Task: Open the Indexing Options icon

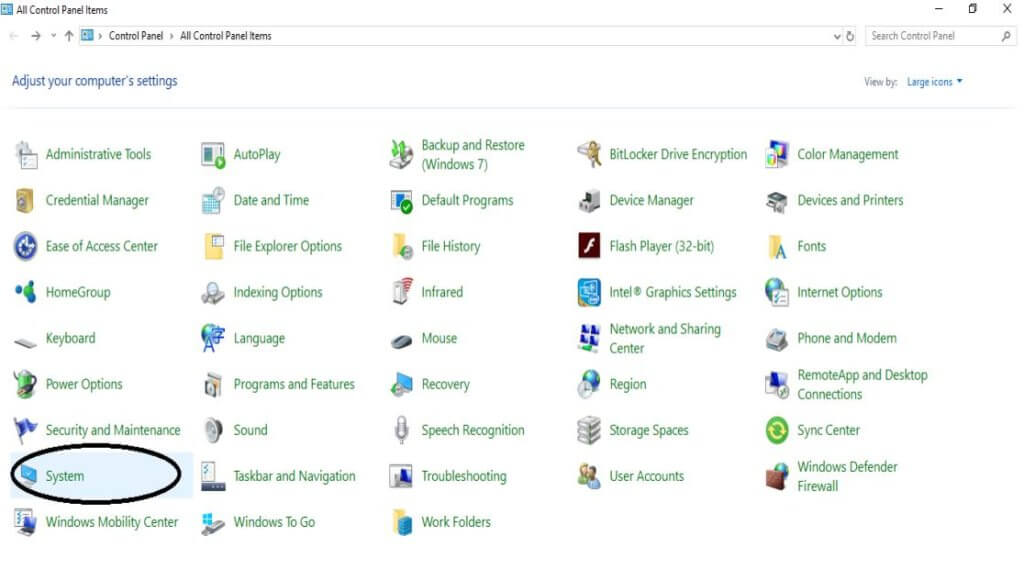Action: [x=213, y=293]
